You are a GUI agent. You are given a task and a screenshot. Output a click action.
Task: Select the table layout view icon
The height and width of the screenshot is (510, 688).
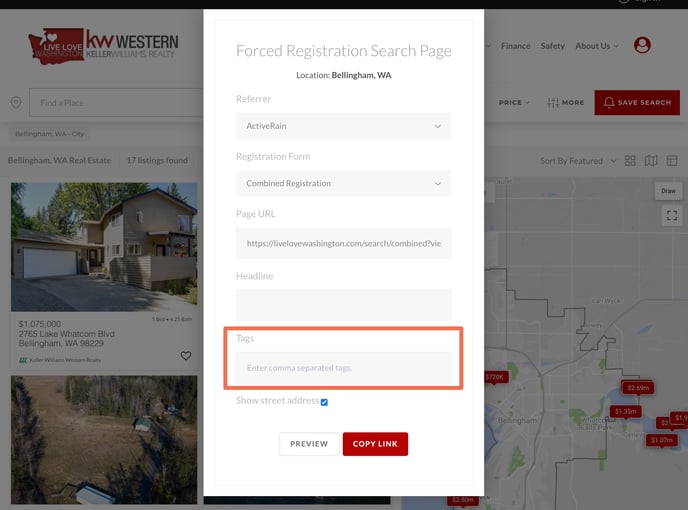[672, 161]
